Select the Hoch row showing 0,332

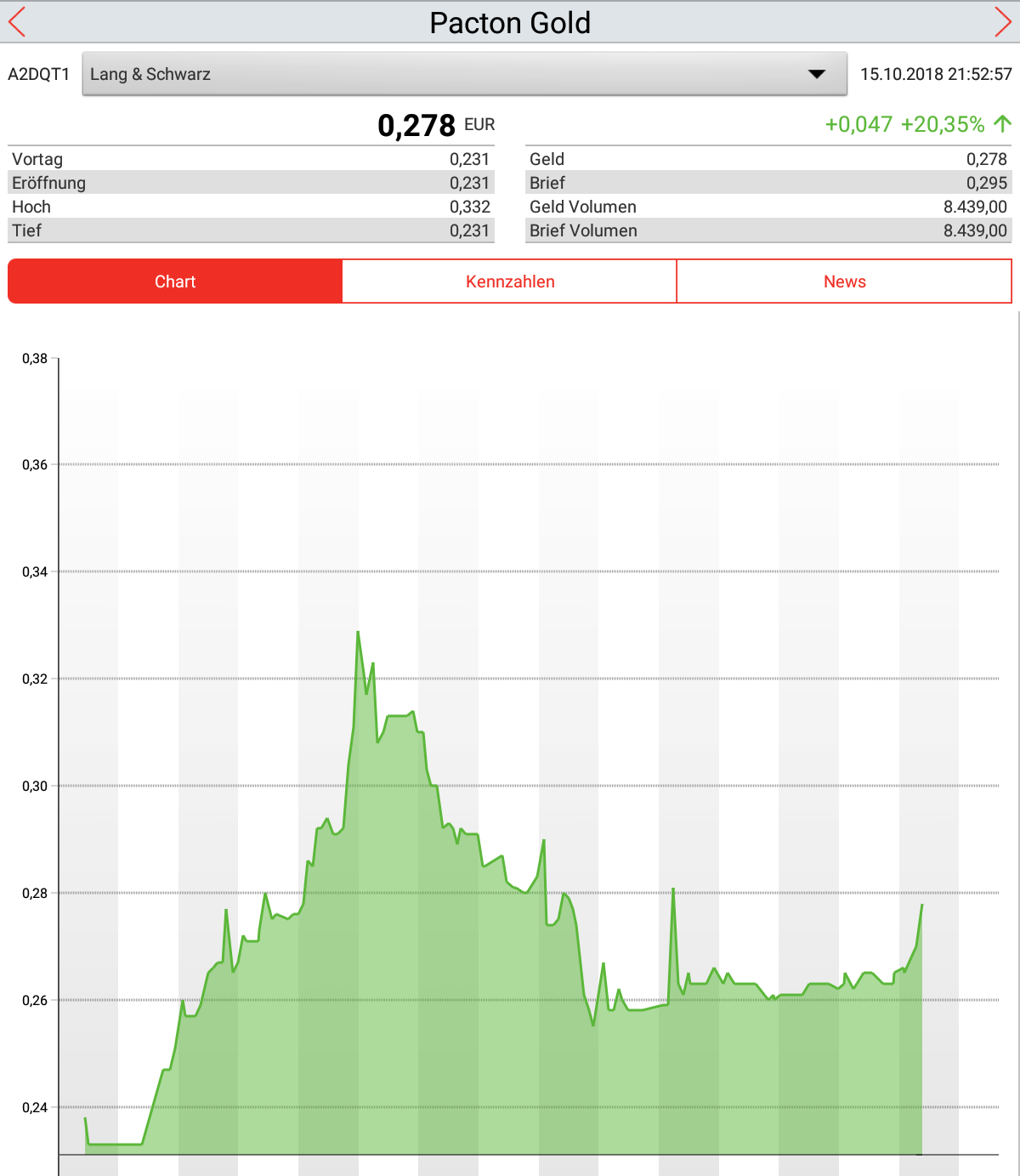point(251,207)
